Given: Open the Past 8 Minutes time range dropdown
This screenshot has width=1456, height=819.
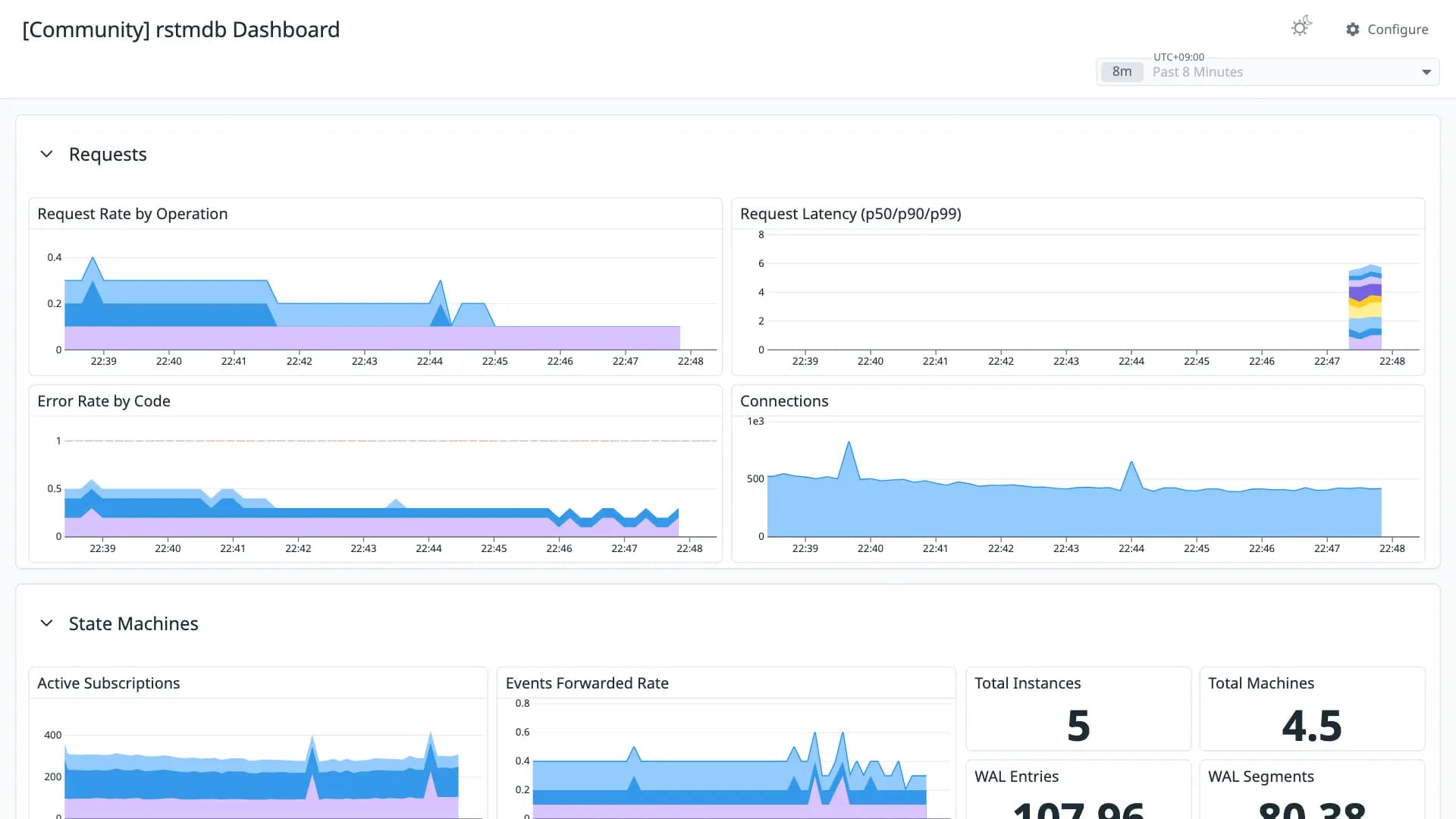Looking at the screenshot, I should pos(1267,72).
